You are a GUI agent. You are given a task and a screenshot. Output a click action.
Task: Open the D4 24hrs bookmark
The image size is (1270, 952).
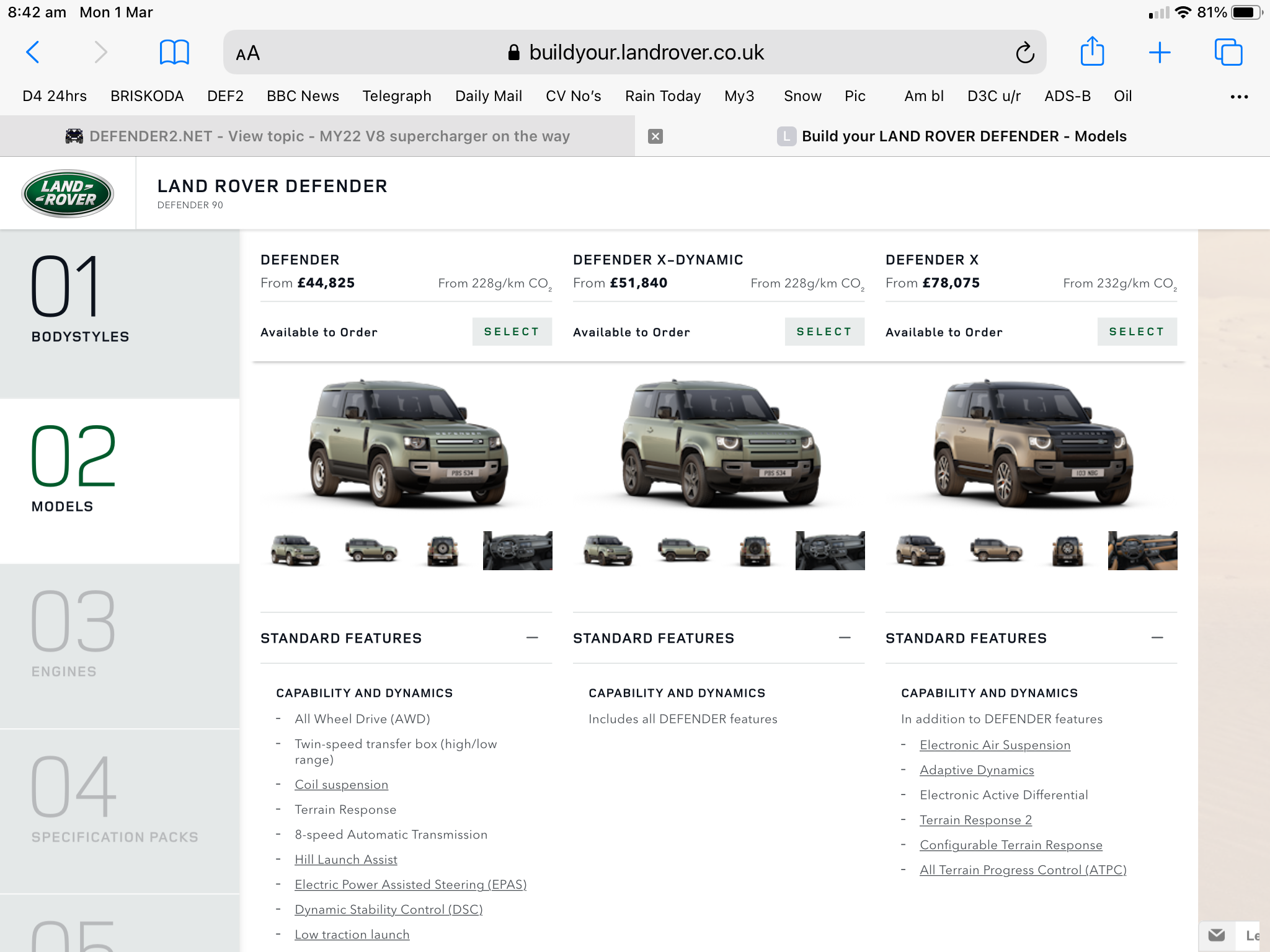pyautogui.click(x=55, y=96)
